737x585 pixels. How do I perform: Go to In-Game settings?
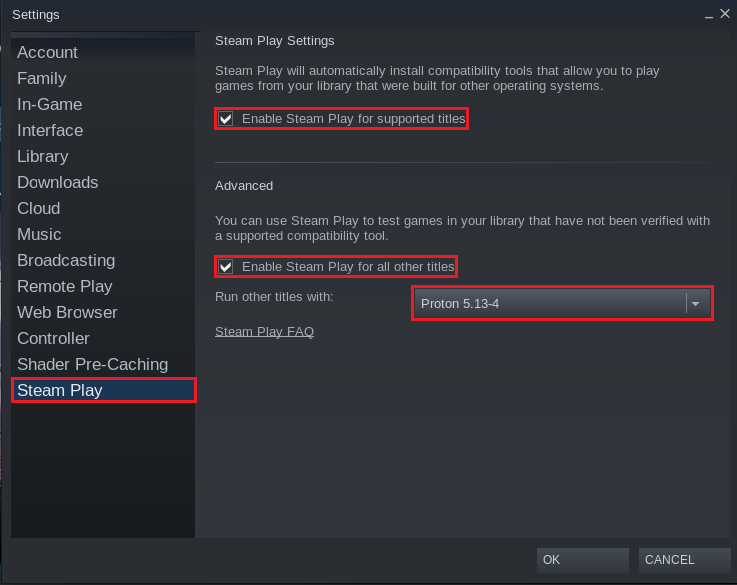coord(49,104)
